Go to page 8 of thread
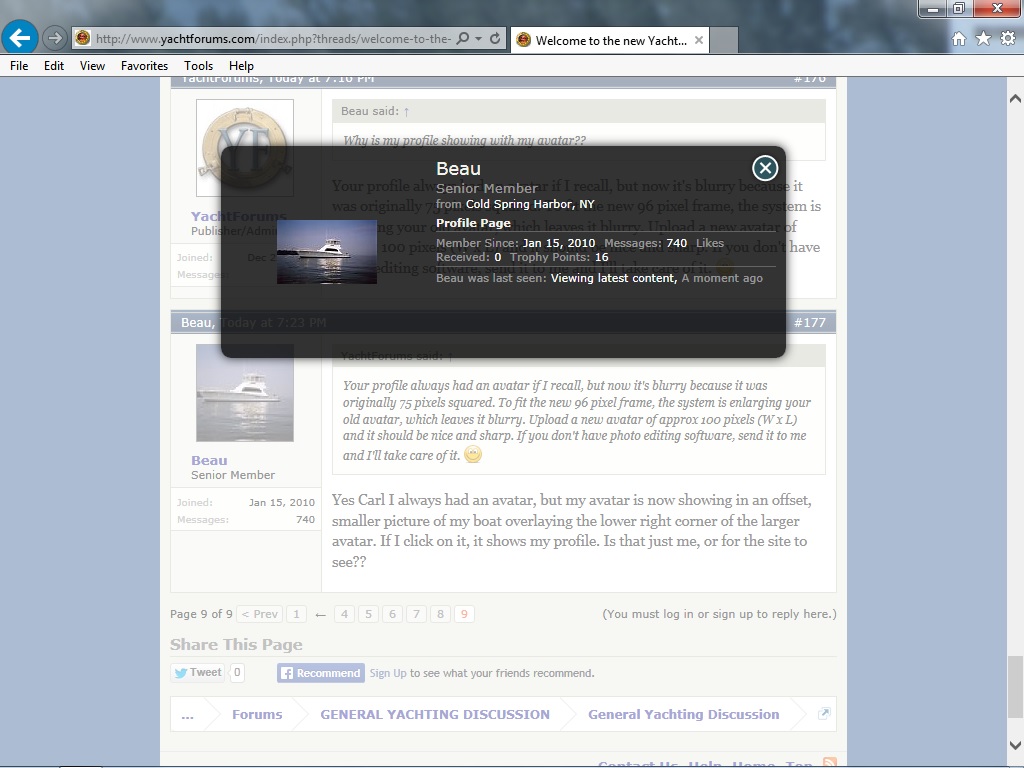Screen dimensions: 1024x768 (x=440, y=614)
